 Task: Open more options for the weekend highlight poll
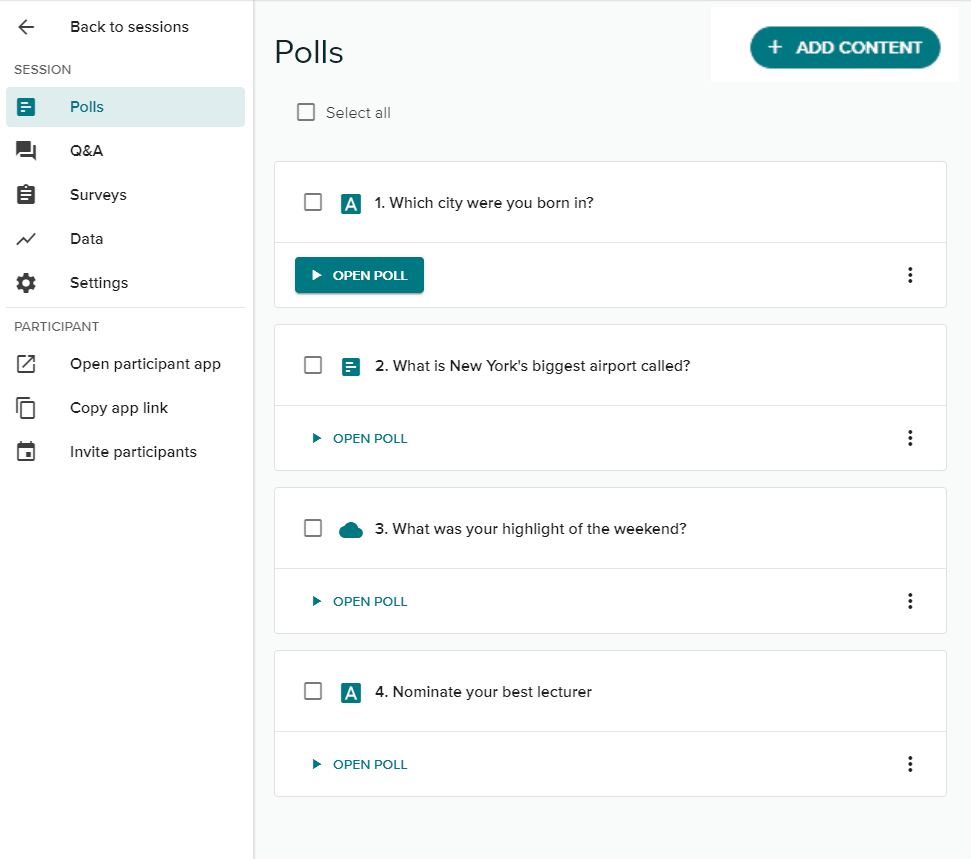point(910,601)
